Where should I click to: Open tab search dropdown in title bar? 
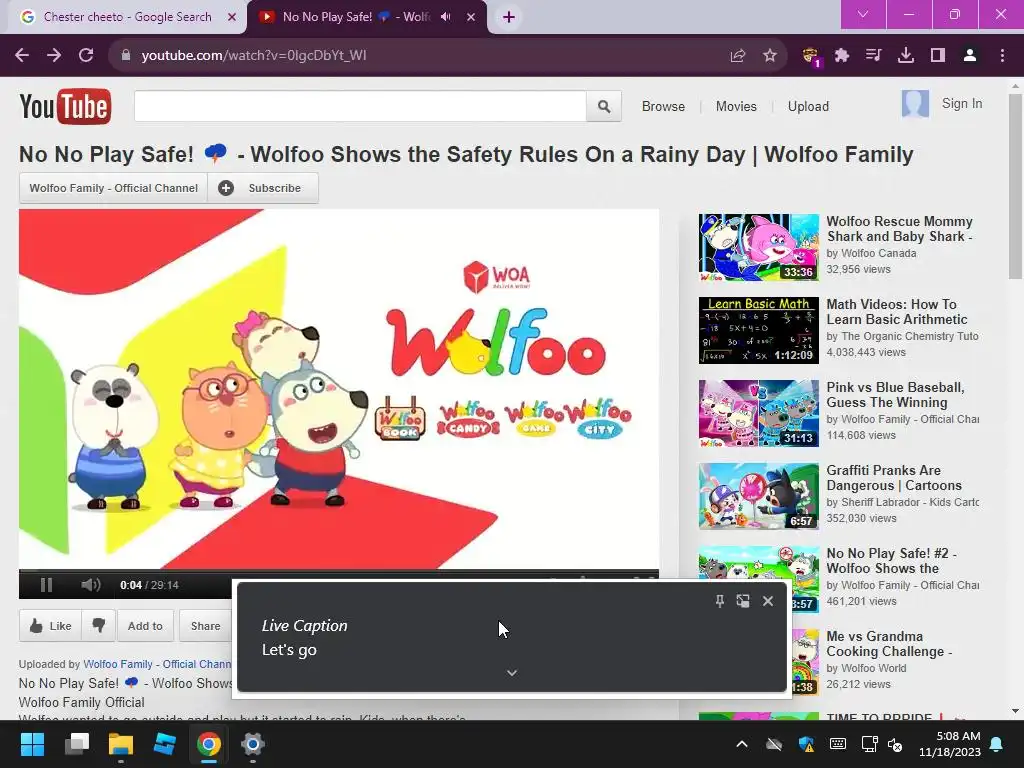pyautogui.click(x=863, y=14)
